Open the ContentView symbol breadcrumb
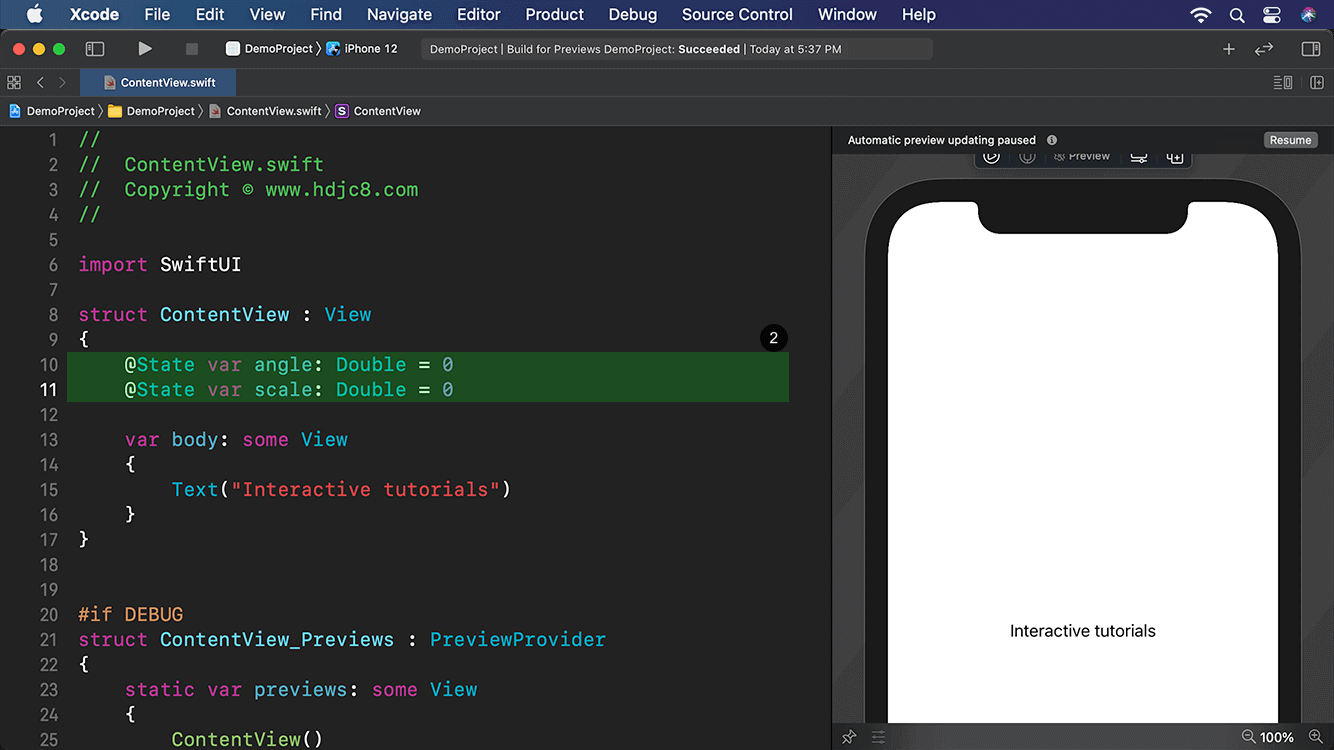 point(378,111)
